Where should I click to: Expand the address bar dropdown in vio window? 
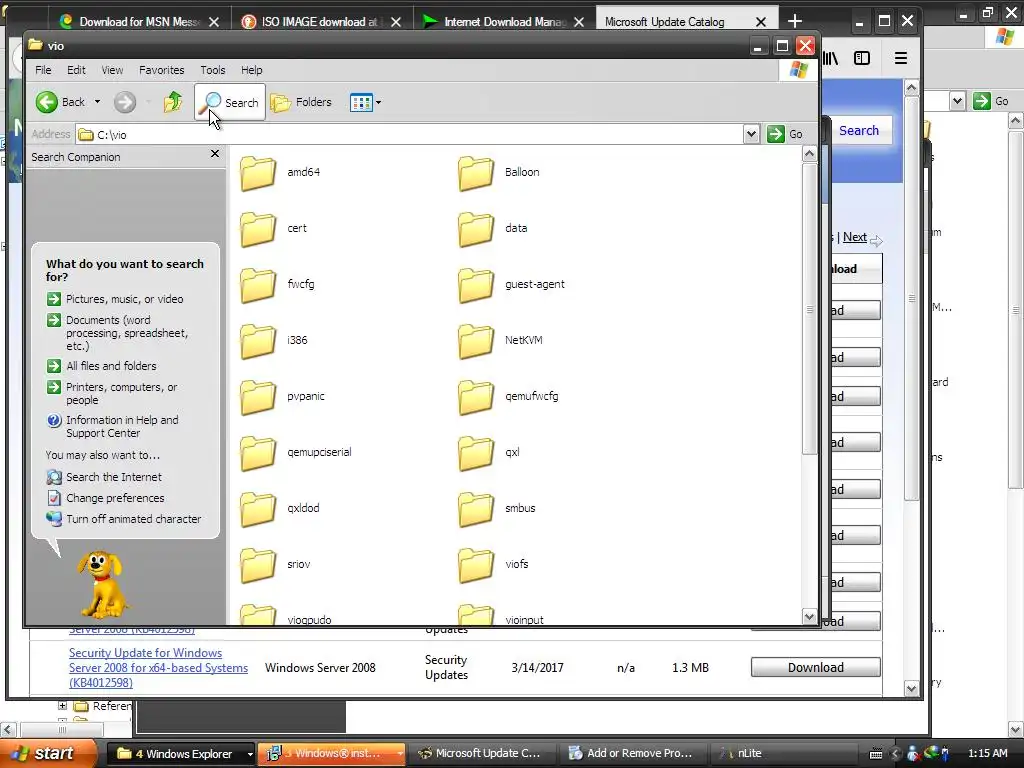751,134
